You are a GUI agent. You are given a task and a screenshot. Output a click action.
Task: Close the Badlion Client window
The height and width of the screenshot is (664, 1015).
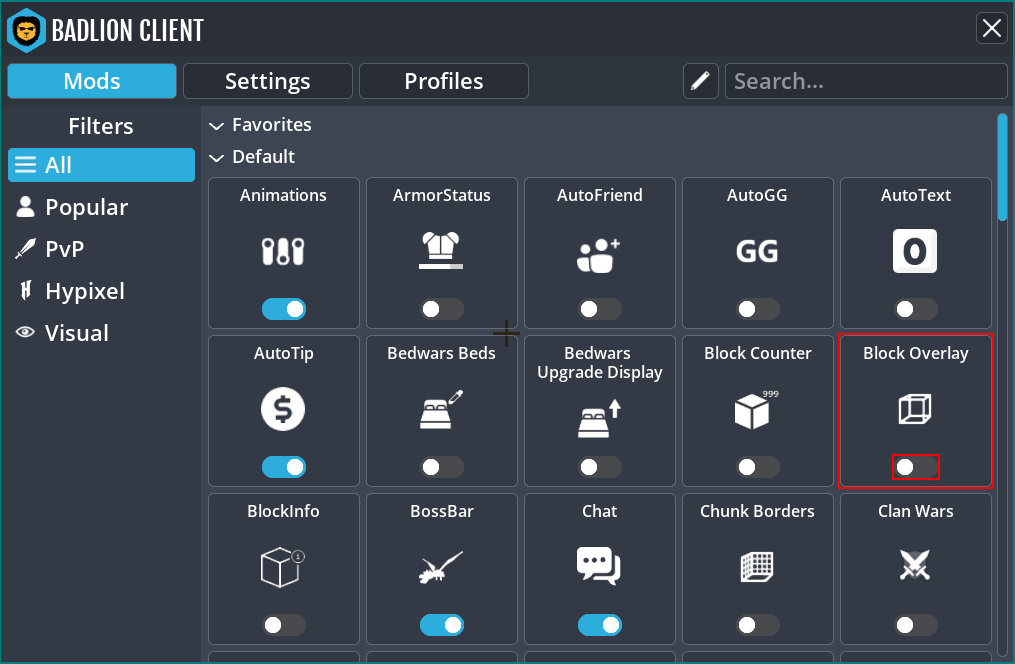pyautogui.click(x=992, y=28)
